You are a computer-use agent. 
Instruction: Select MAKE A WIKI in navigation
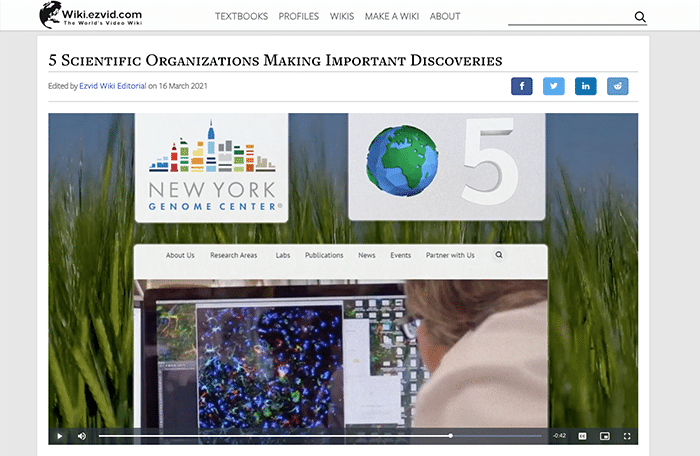click(x=392, y=17)
